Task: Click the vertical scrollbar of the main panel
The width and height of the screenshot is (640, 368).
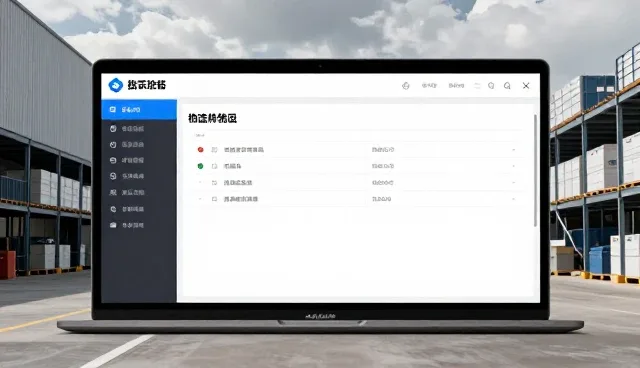Action: pyautogui.click(x=536, y=170)
